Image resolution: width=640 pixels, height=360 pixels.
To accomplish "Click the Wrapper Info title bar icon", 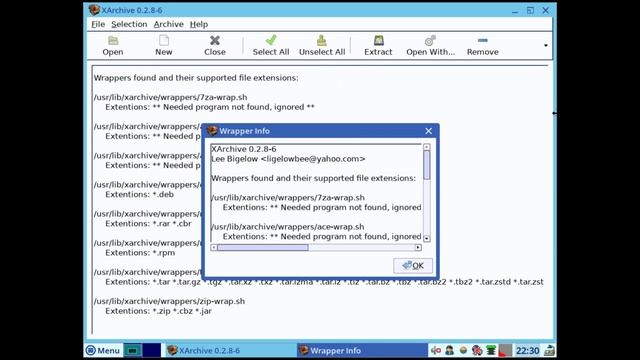I will pyautogui.click(x=212, y=131).
